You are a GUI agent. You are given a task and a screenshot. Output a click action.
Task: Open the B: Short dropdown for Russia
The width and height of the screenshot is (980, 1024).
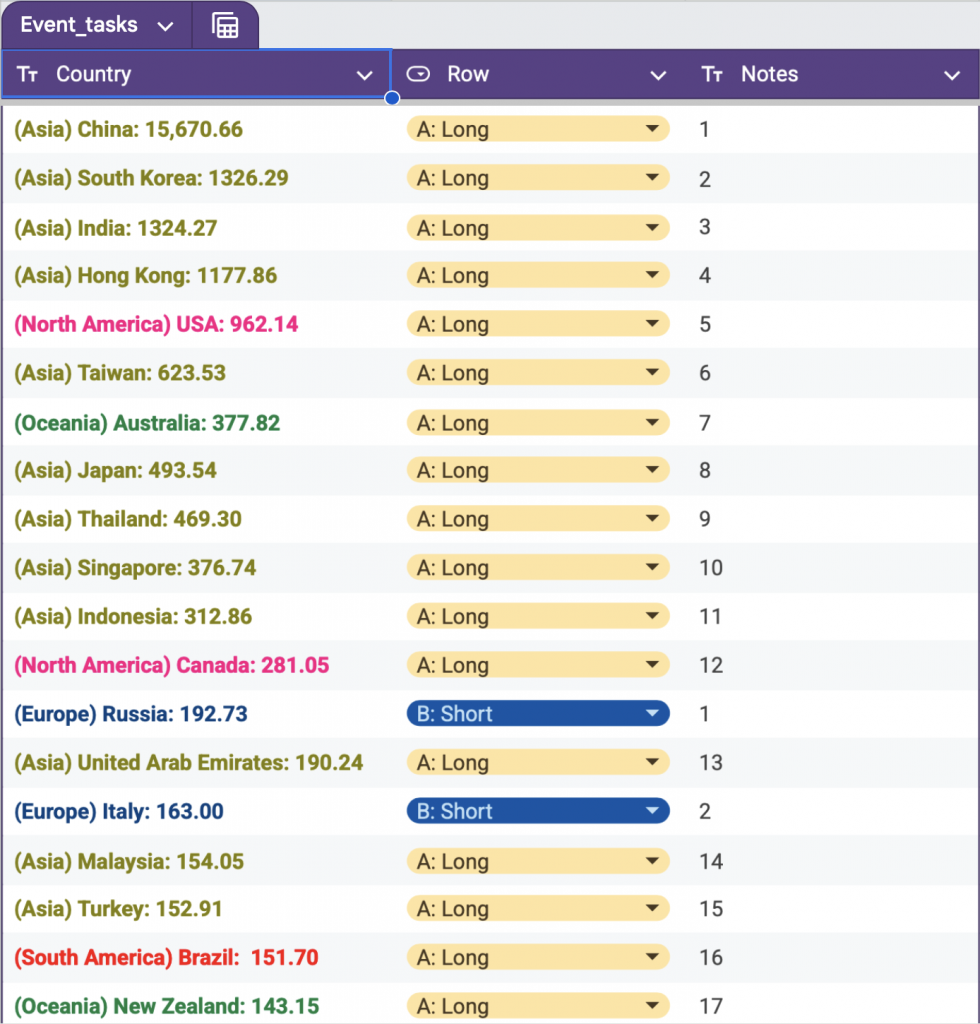click(x=653, y=714)
